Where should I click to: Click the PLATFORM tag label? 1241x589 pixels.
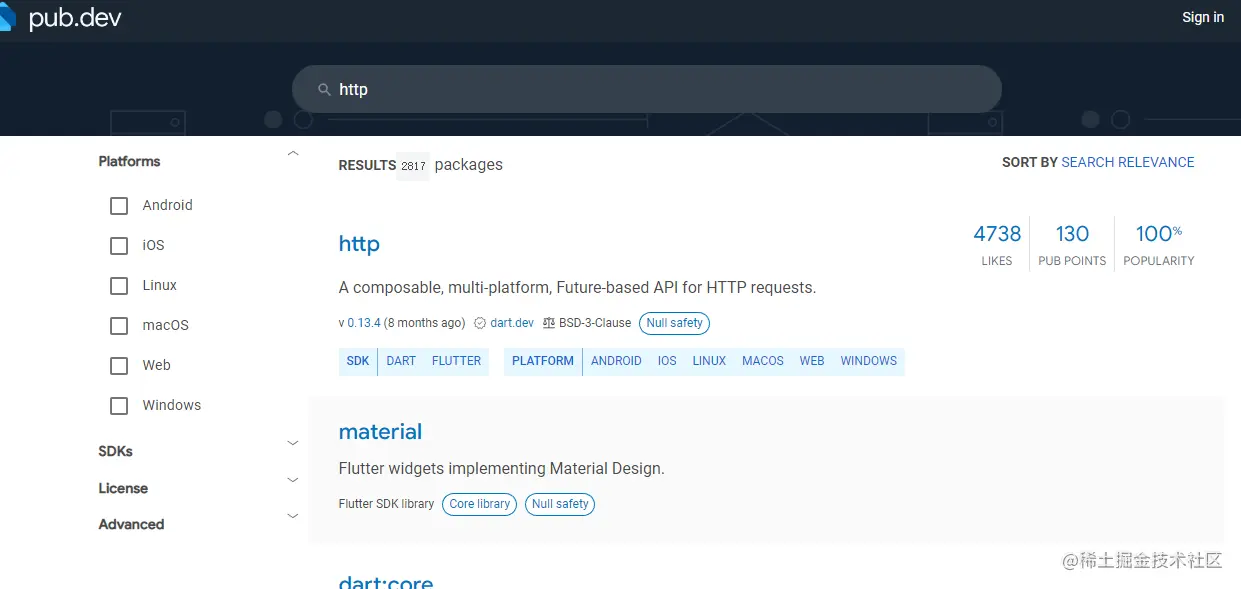point(543,361)
